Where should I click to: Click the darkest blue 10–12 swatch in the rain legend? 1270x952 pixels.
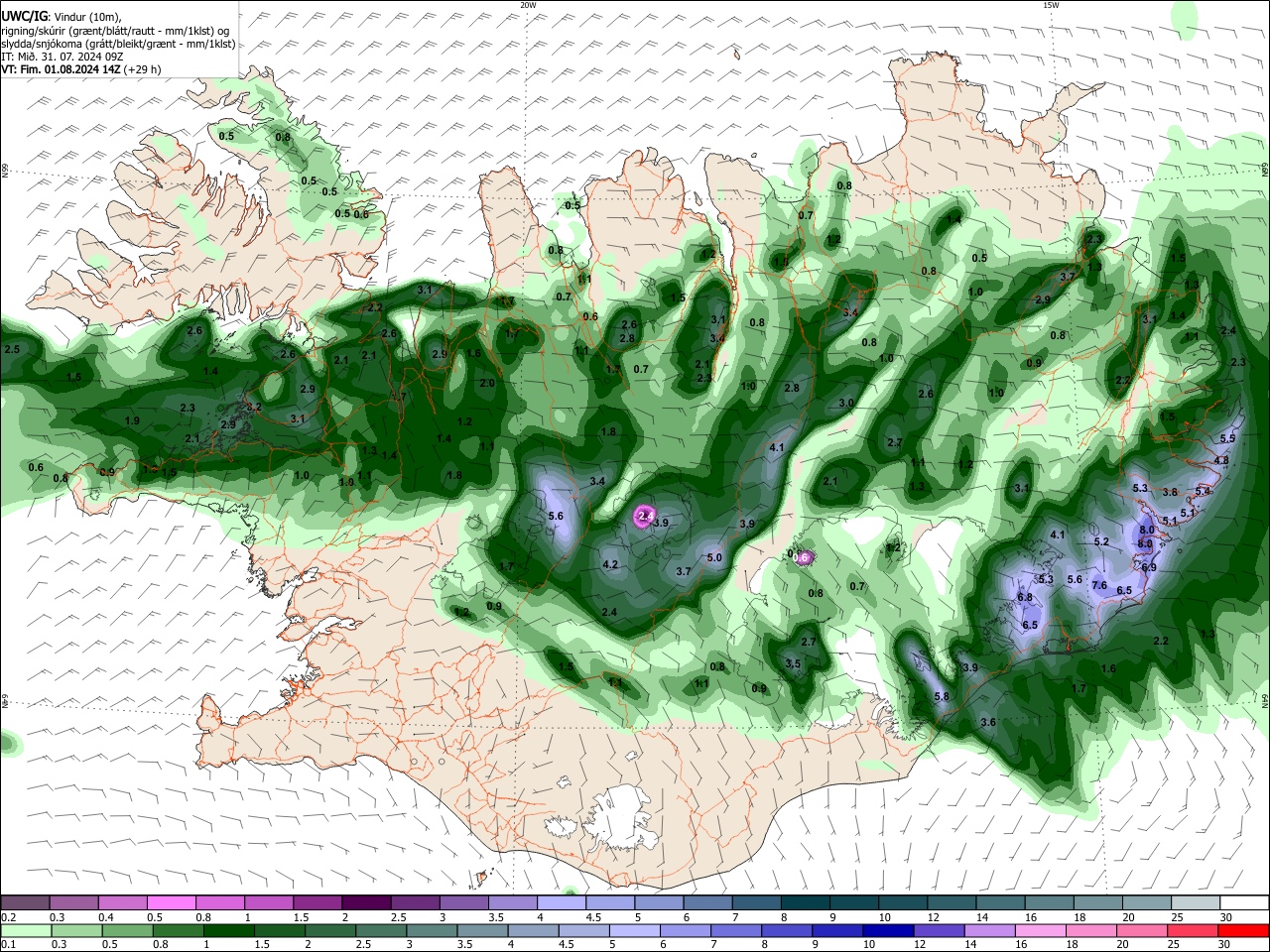tap(886, 930)
